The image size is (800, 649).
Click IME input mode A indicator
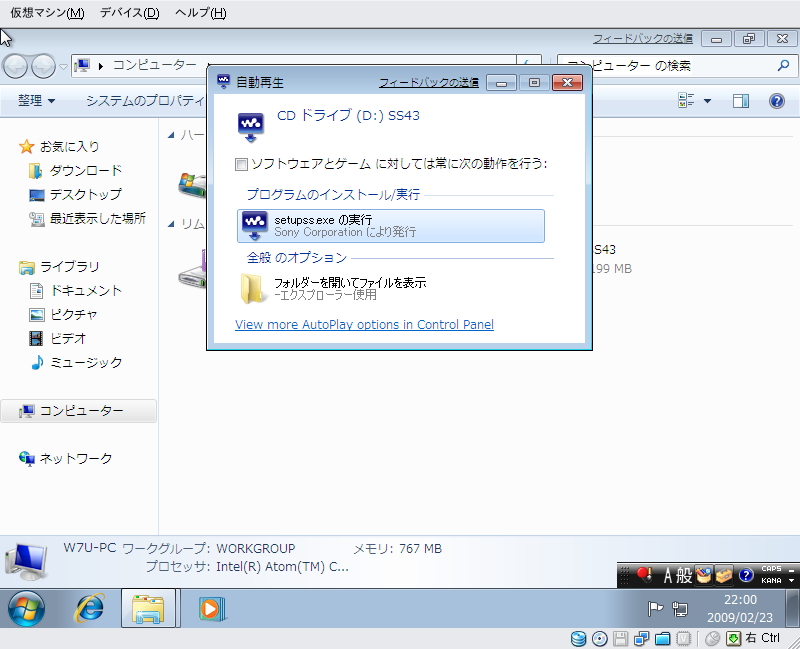(x=667, y=576)
